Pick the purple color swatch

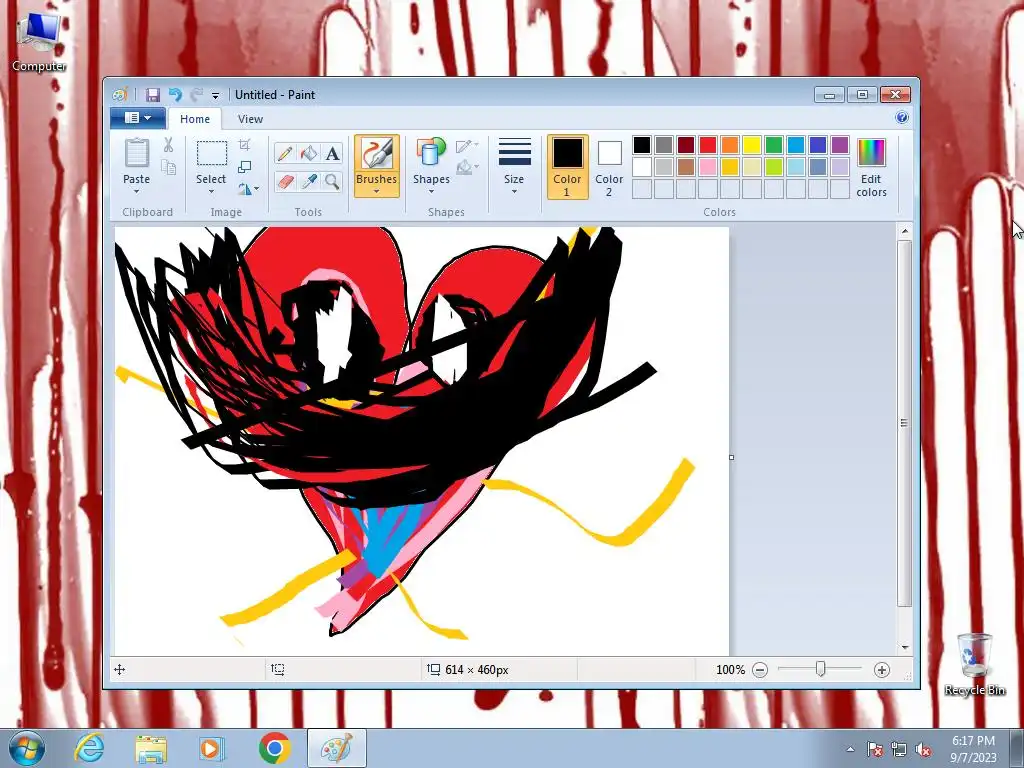840,145
